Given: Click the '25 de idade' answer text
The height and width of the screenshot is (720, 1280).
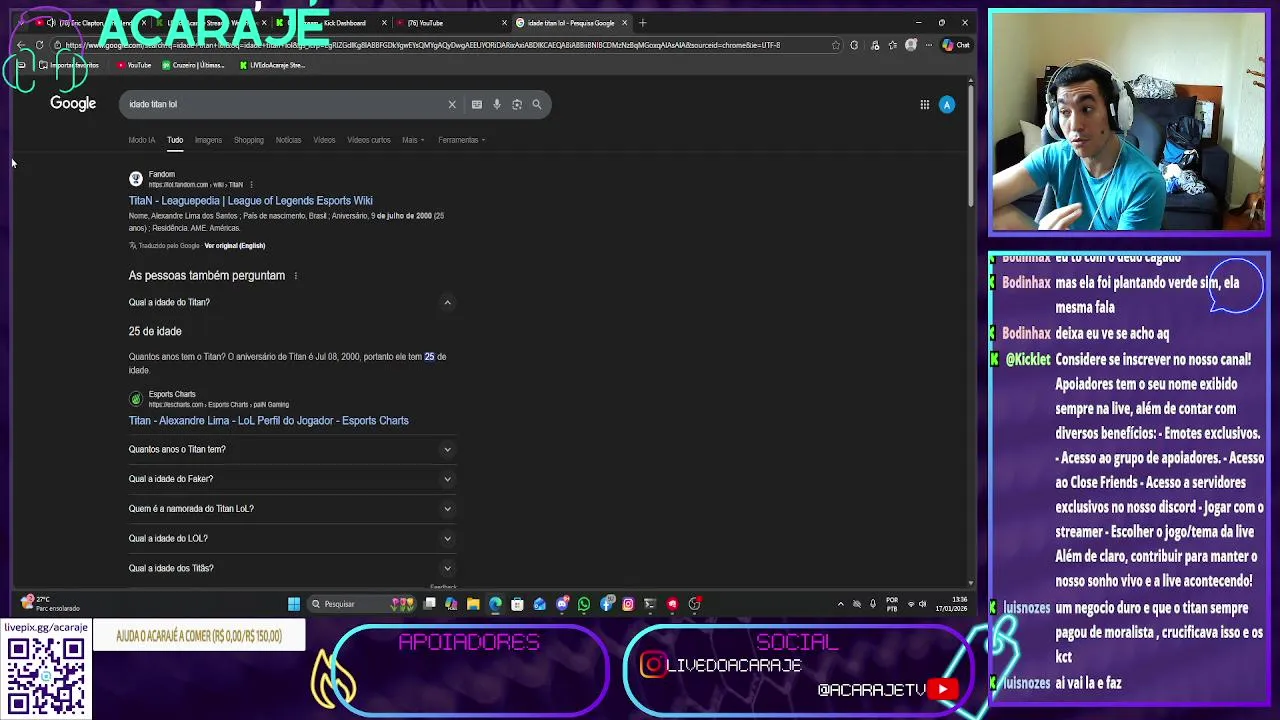Looking at the screenshot, I should 155,331.
